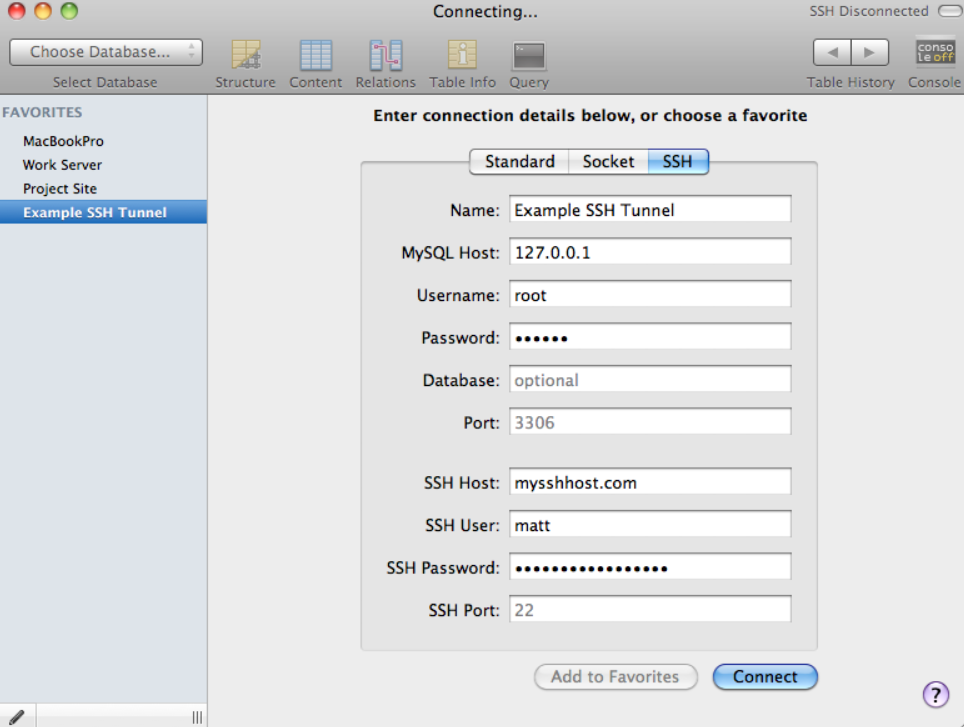The image size is (964, 727).
Task: Open the Structure view
Action: coord(245,64)
